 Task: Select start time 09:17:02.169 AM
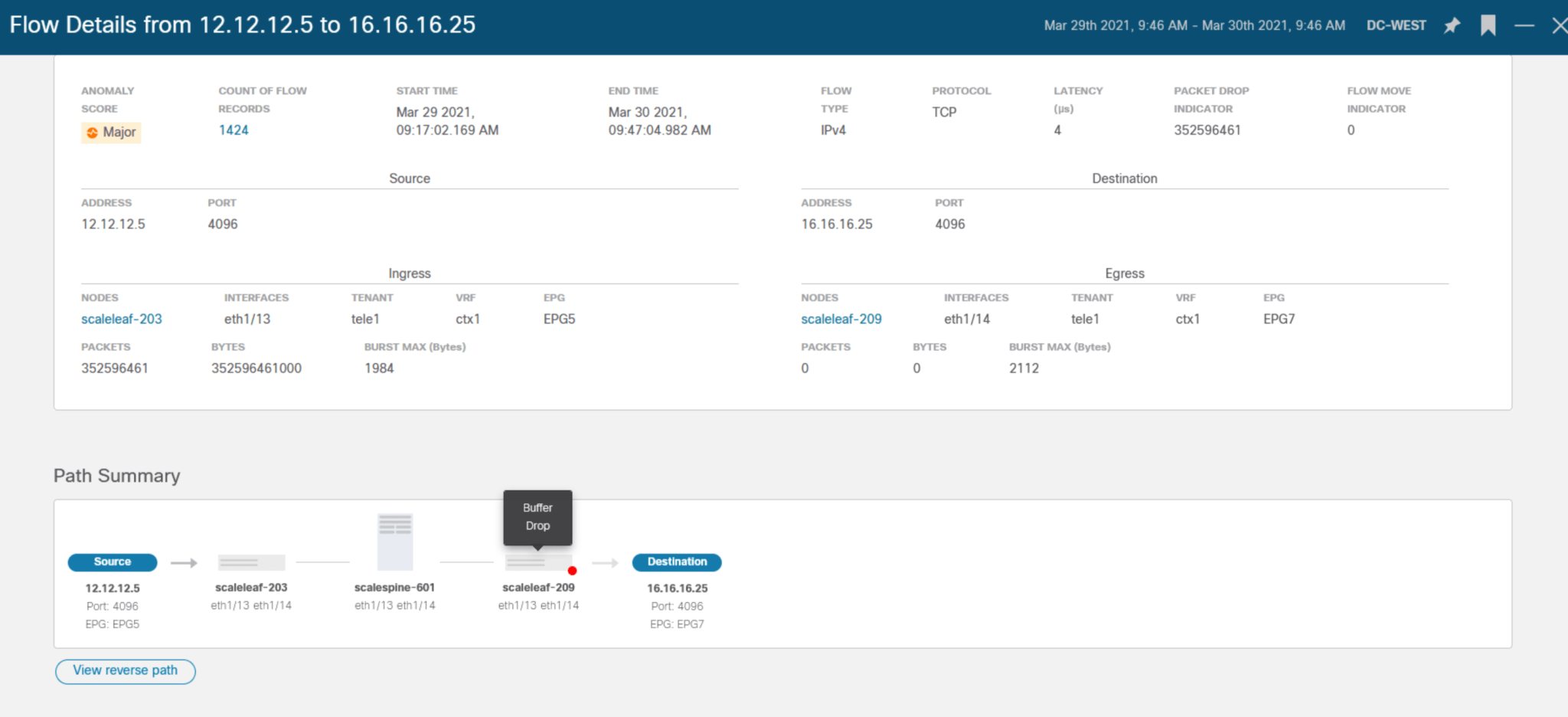click(447, 130)
